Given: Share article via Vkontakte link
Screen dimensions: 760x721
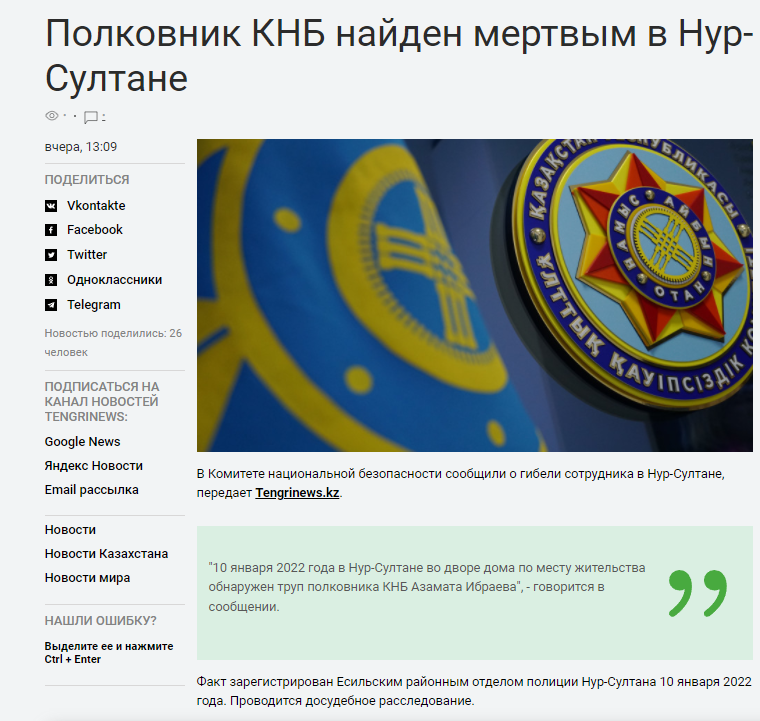Looking at the screenshot, I should point(96,206).
